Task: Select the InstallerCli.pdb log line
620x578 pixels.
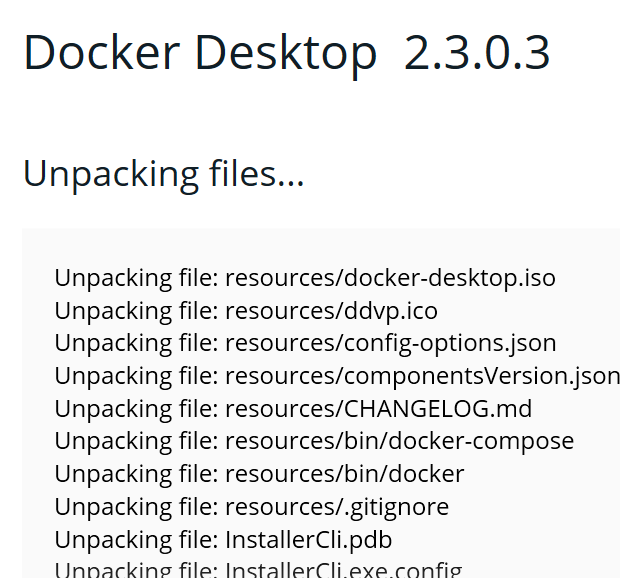Action: click(x=223, y=540)
